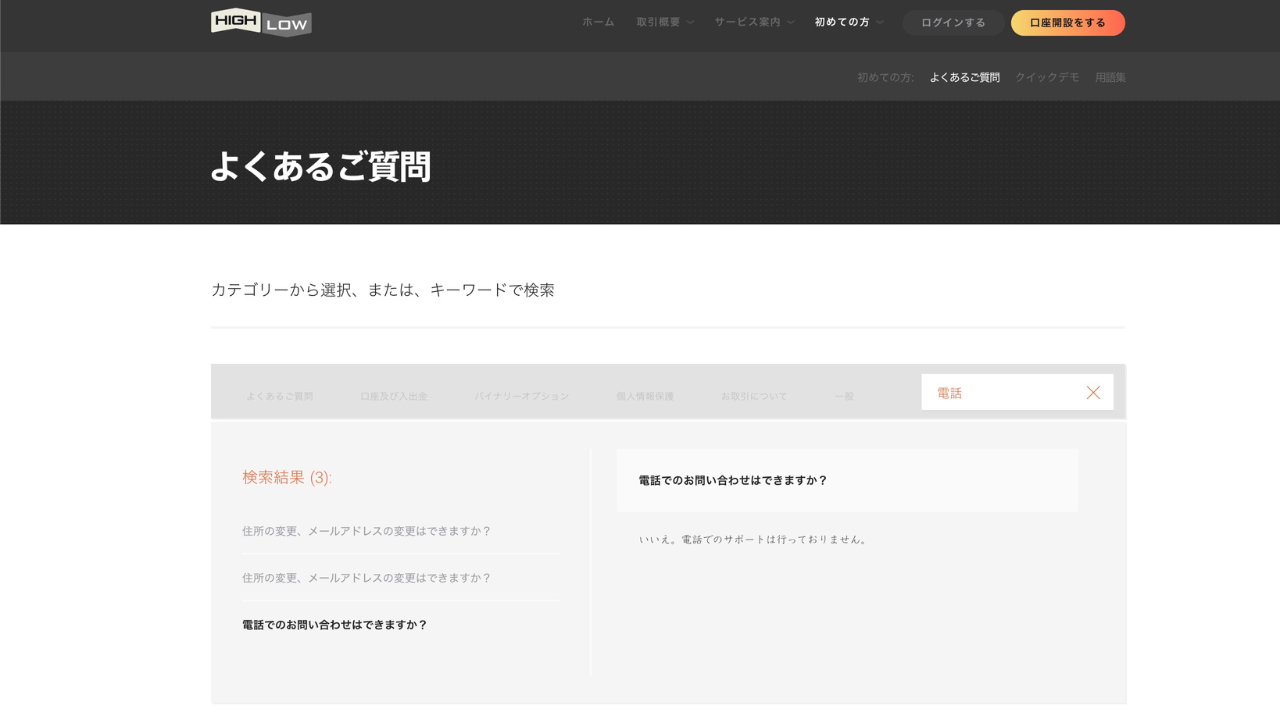Select the バイナリーオプション category tab

click(x=522, y=396)
